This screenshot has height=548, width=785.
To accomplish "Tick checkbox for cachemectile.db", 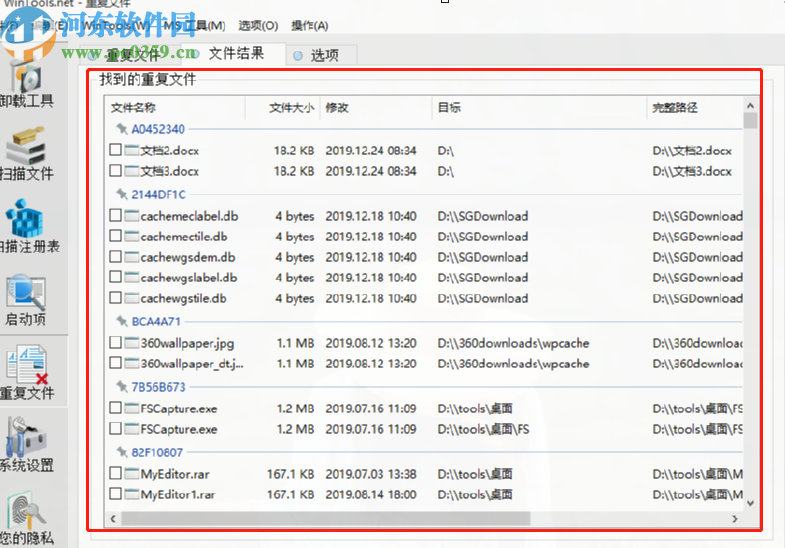I will click(x=116, y=236).
